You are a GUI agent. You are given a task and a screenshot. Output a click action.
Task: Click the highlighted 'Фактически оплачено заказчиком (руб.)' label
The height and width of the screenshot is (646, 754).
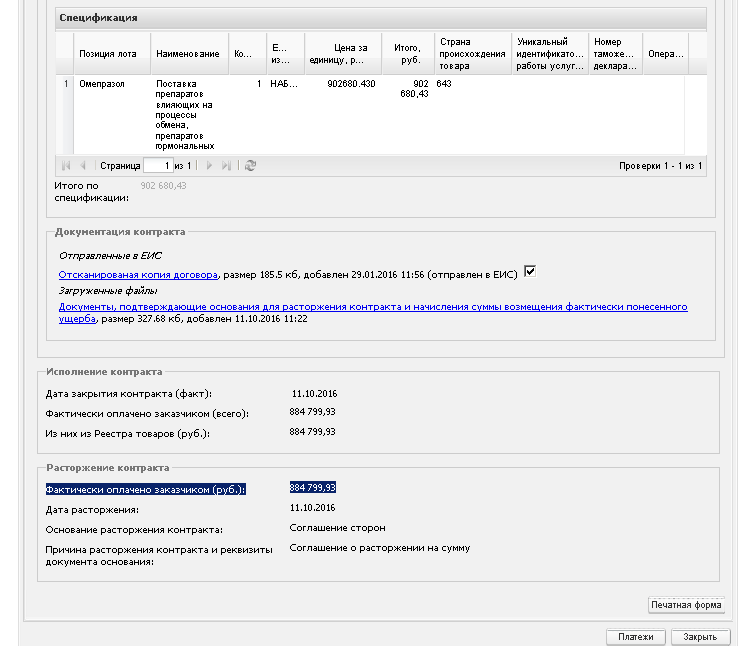coord(146,490)
